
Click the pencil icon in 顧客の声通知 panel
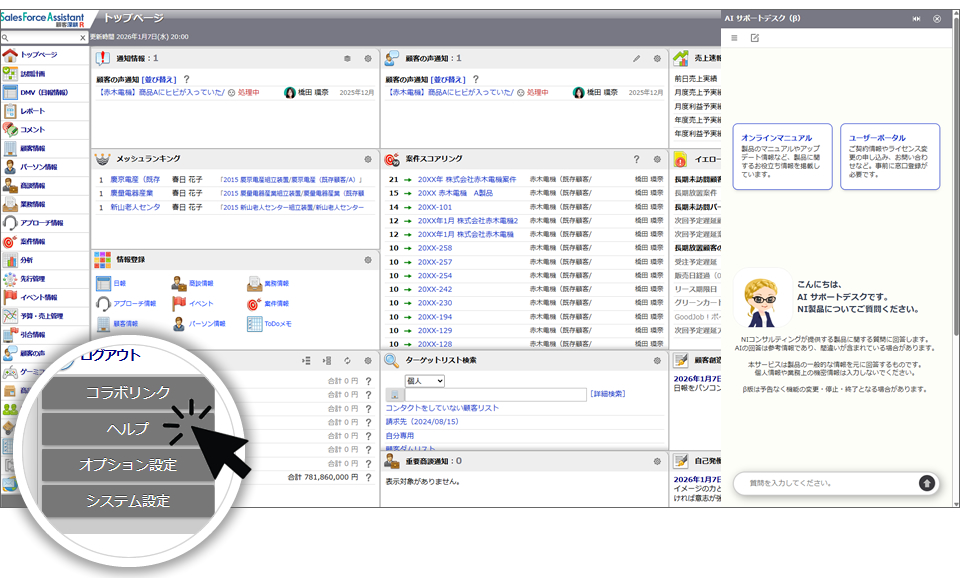[637, 59]
